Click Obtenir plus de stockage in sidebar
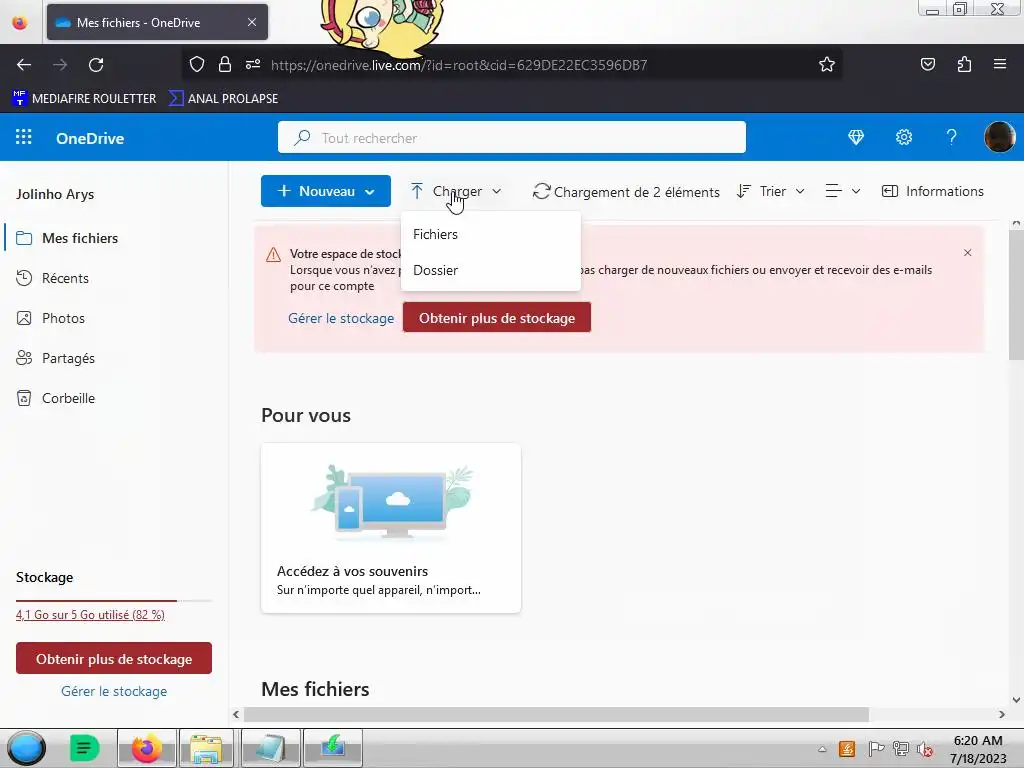The image size is (1024, 768). [114, 659]
